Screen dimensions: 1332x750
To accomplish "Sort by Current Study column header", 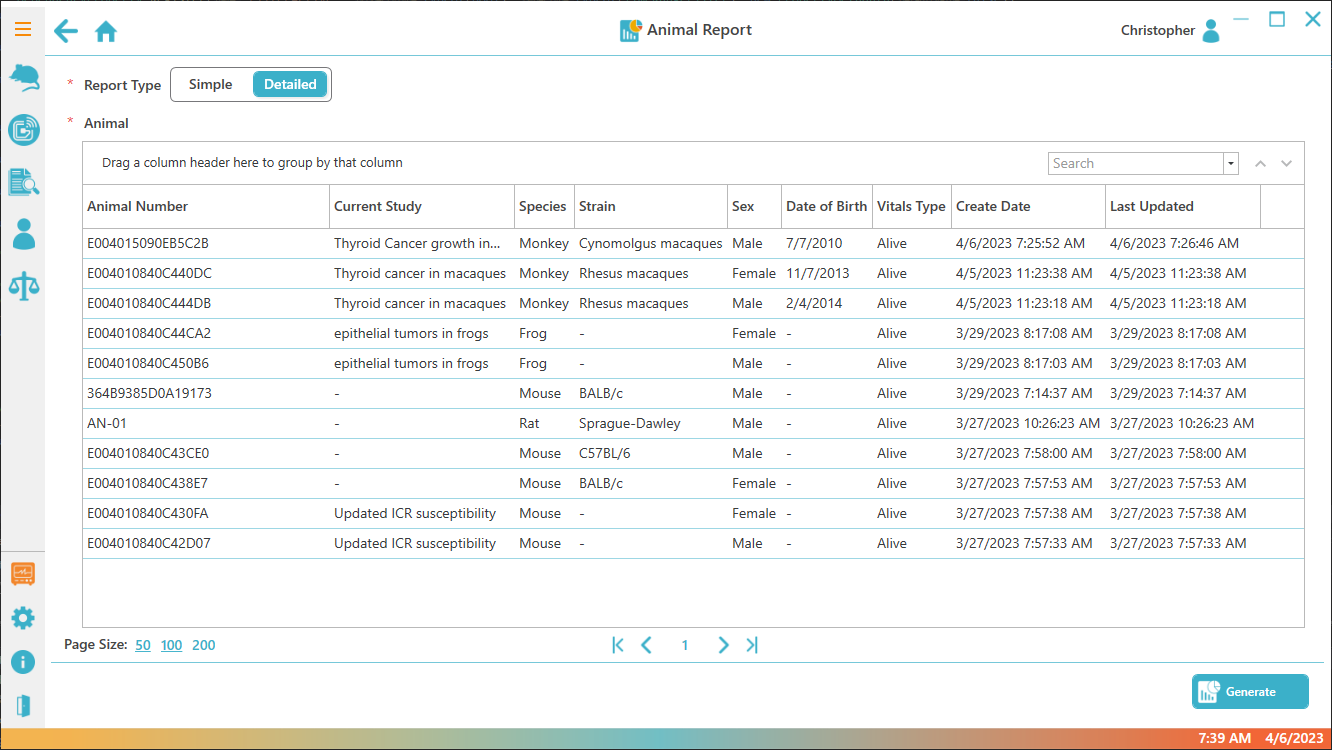I will point(422,207).
